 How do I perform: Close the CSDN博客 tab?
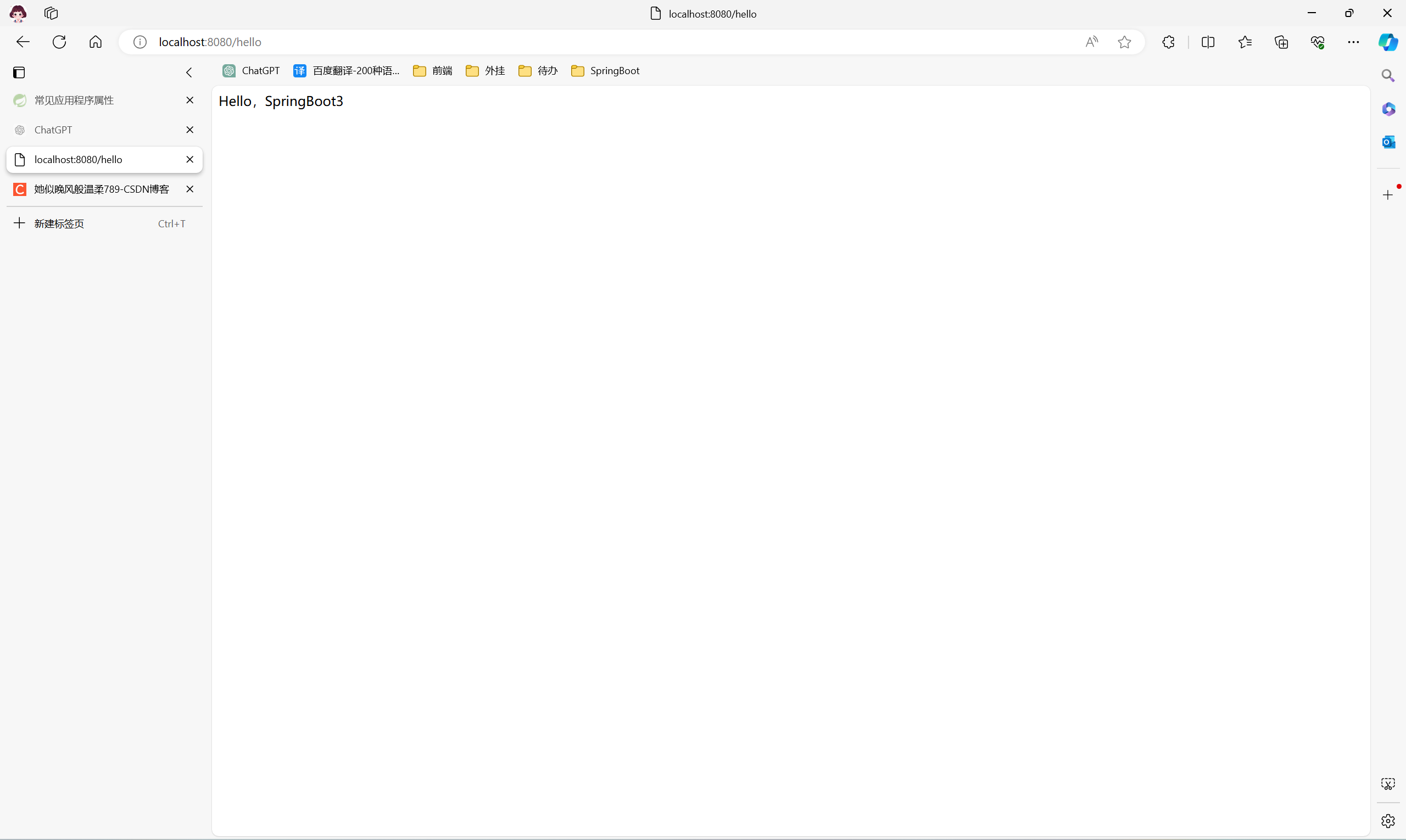[189, 189]
